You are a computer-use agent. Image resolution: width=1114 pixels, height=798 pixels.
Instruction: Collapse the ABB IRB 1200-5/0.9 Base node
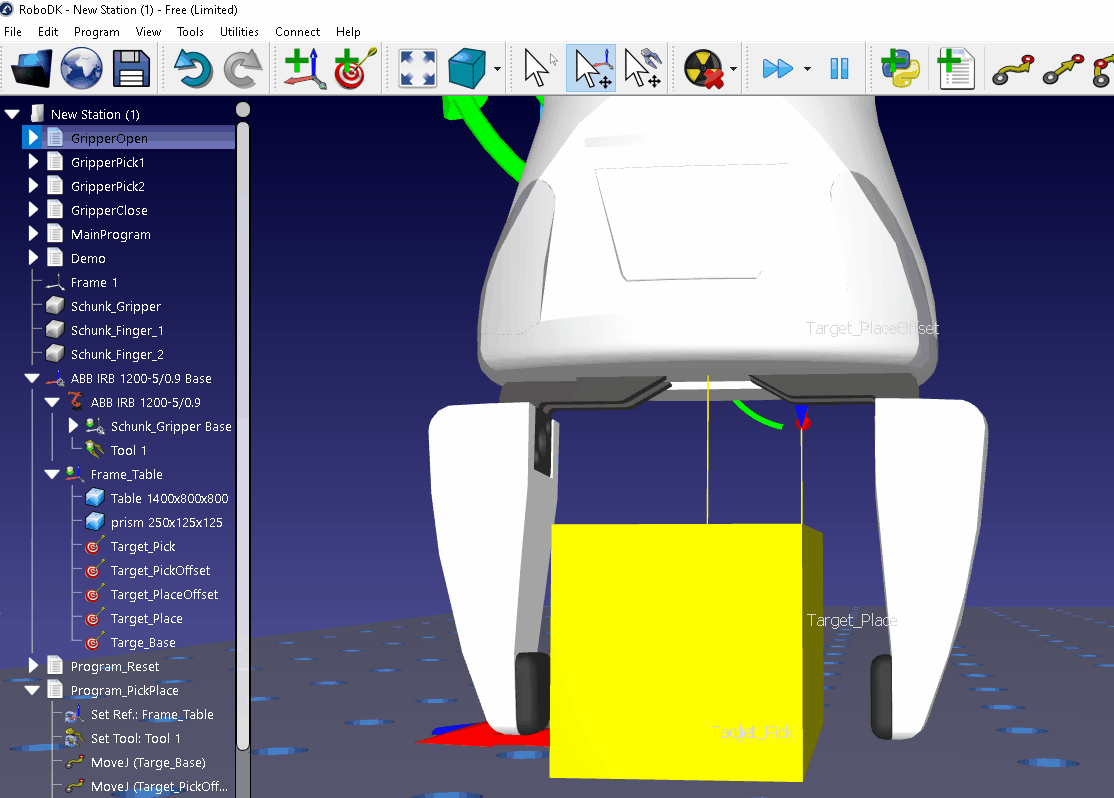[x=32, y=378]
